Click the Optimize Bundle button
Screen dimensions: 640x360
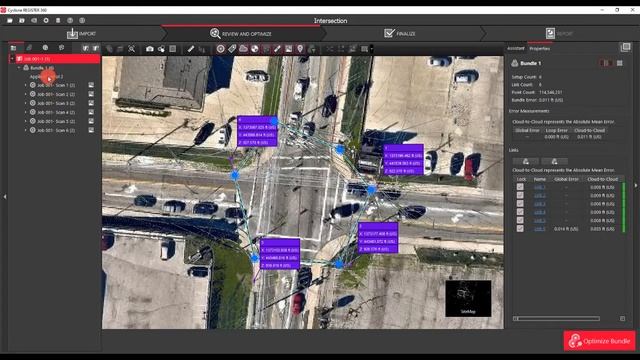click(600, 341)
